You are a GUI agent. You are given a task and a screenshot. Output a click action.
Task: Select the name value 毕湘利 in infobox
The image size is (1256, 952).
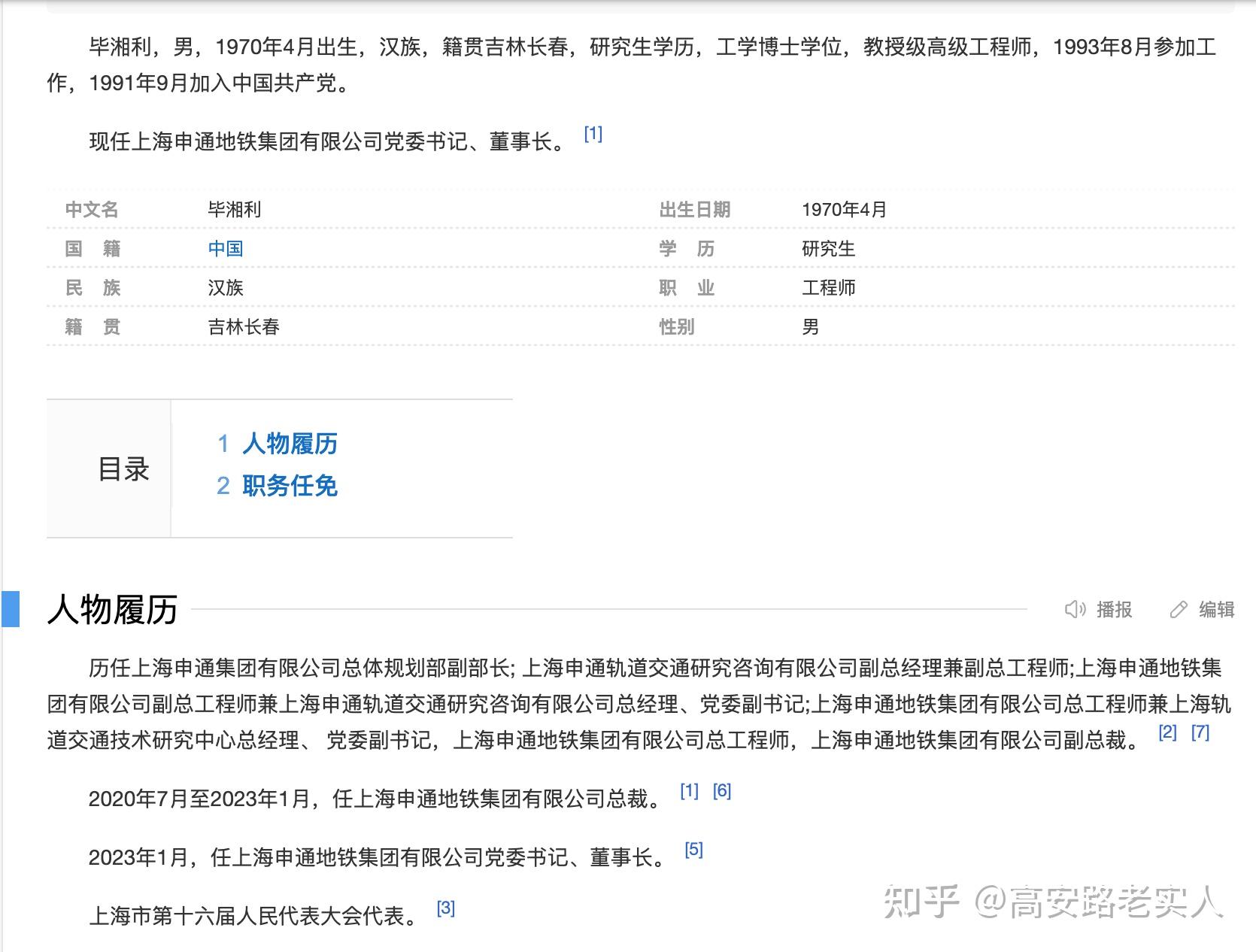click(235, 210)
